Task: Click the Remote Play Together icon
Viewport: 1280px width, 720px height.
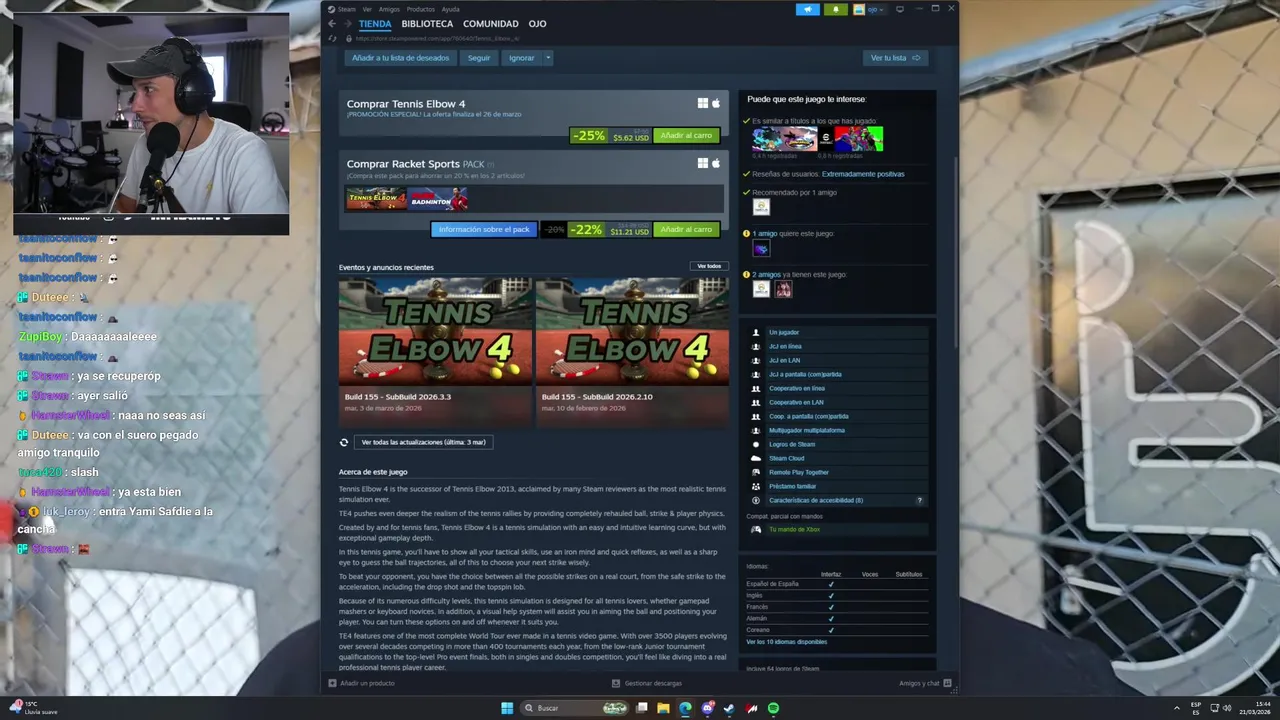Action: [756, 472]
